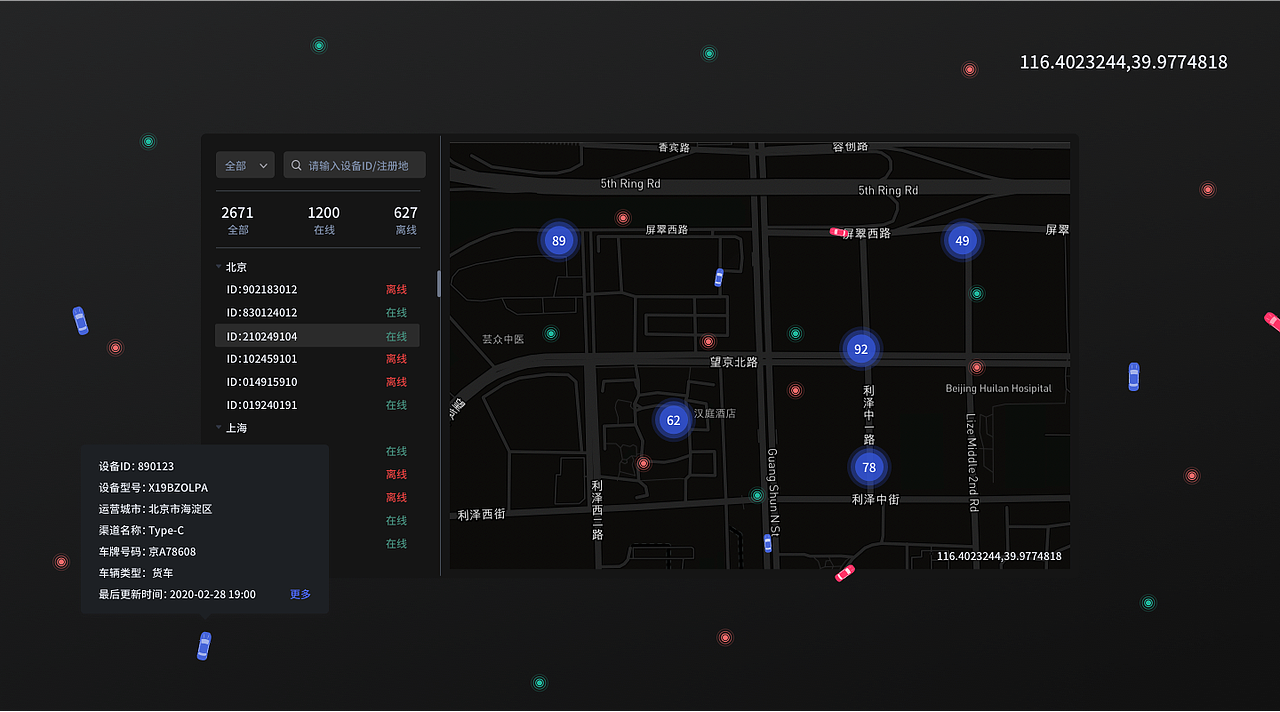Click green dot marker beside 芸众中医

point(550,333)
